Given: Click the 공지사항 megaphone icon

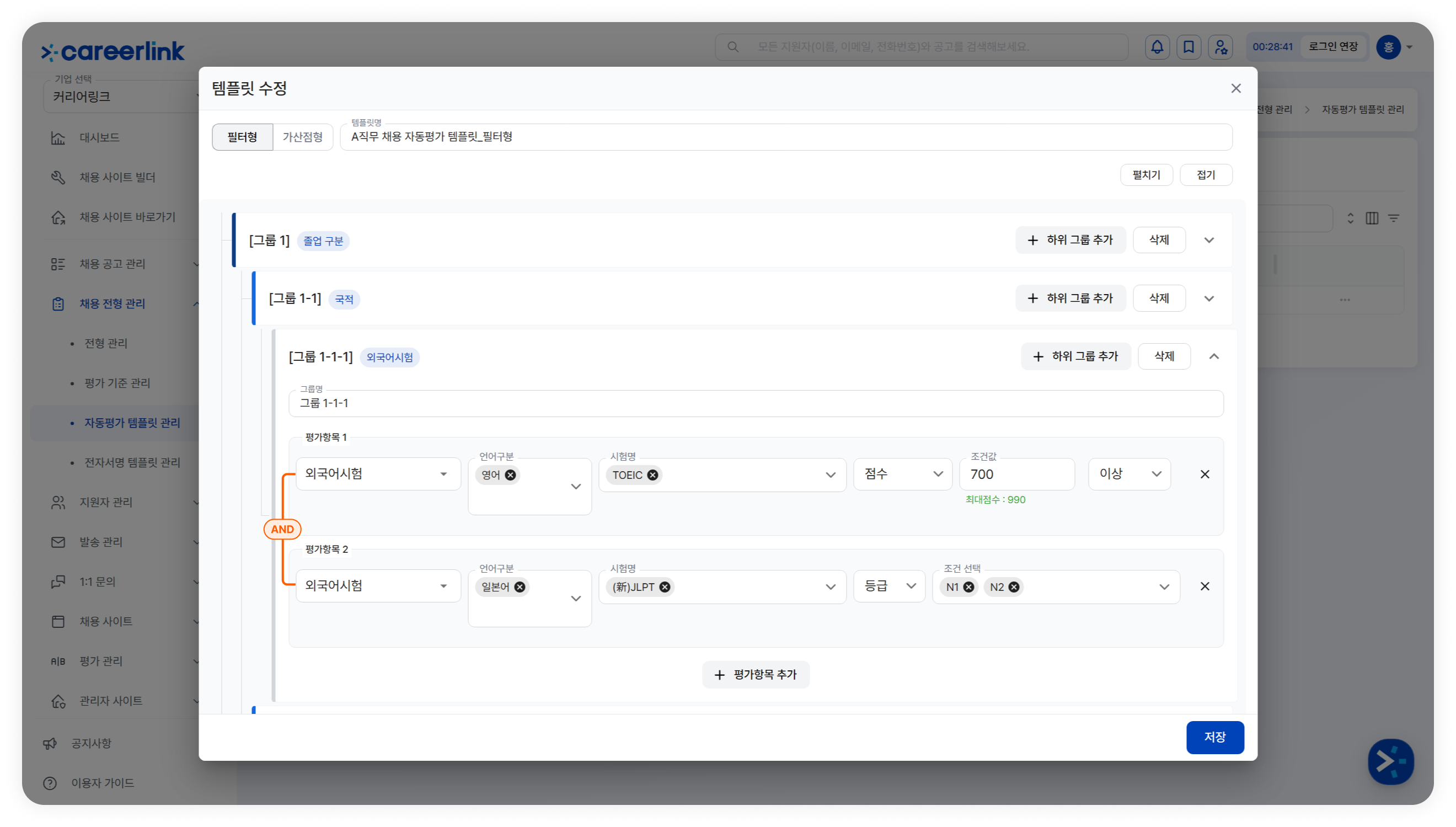Looking at the screenshot, I should (x=50, y=744).
